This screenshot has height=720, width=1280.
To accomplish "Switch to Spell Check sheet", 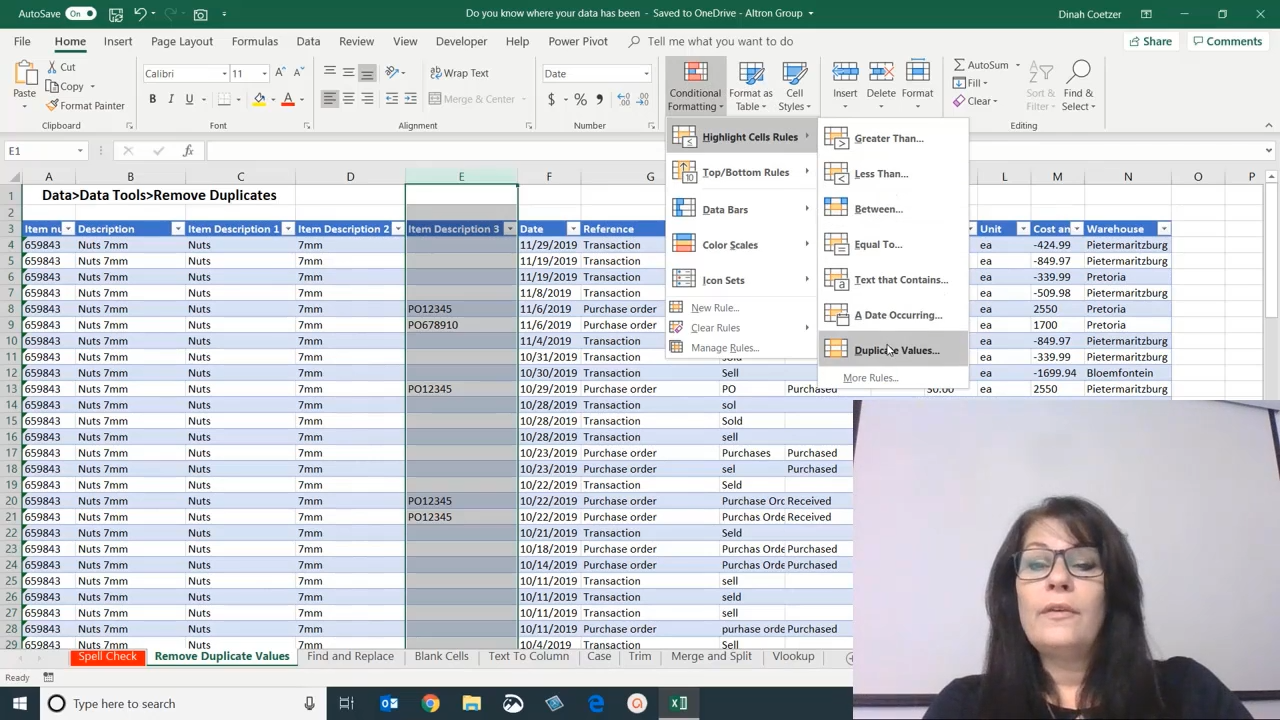I will coord(107,656).
